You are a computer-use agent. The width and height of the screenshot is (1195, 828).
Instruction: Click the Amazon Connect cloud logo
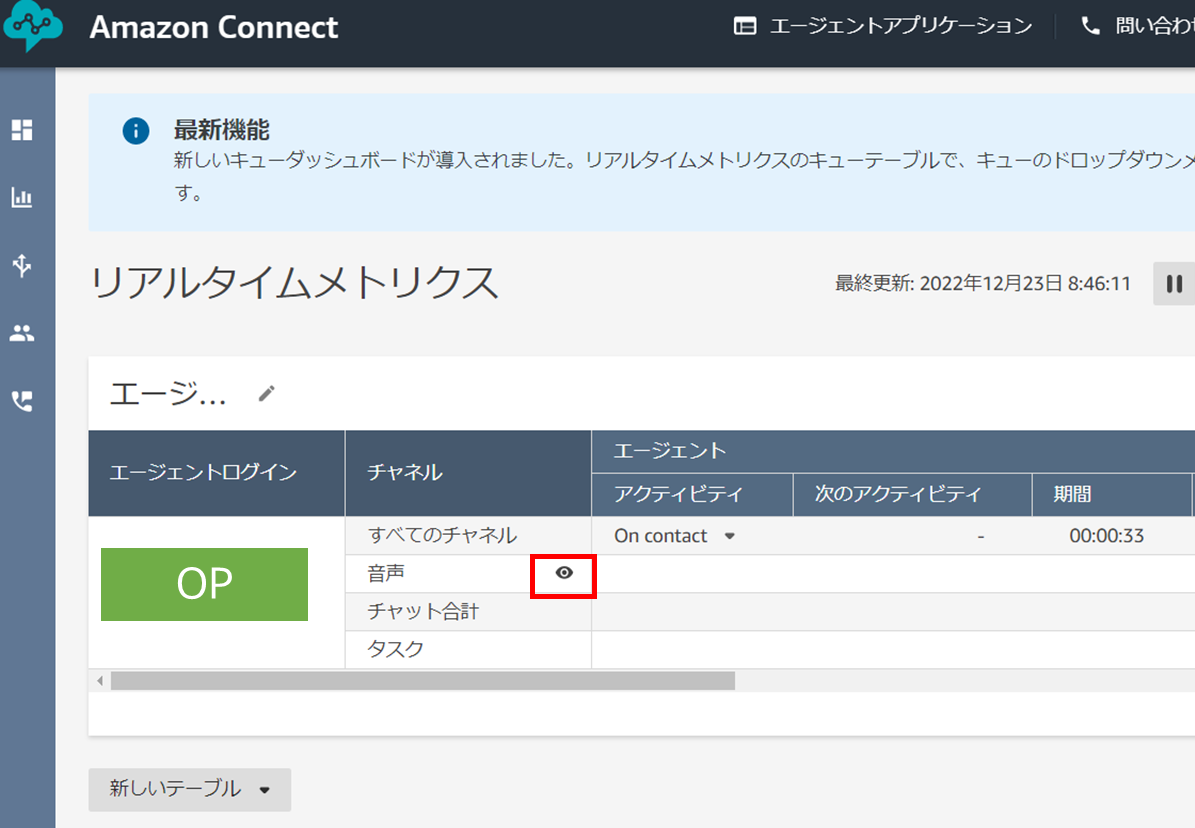point(31,26)
